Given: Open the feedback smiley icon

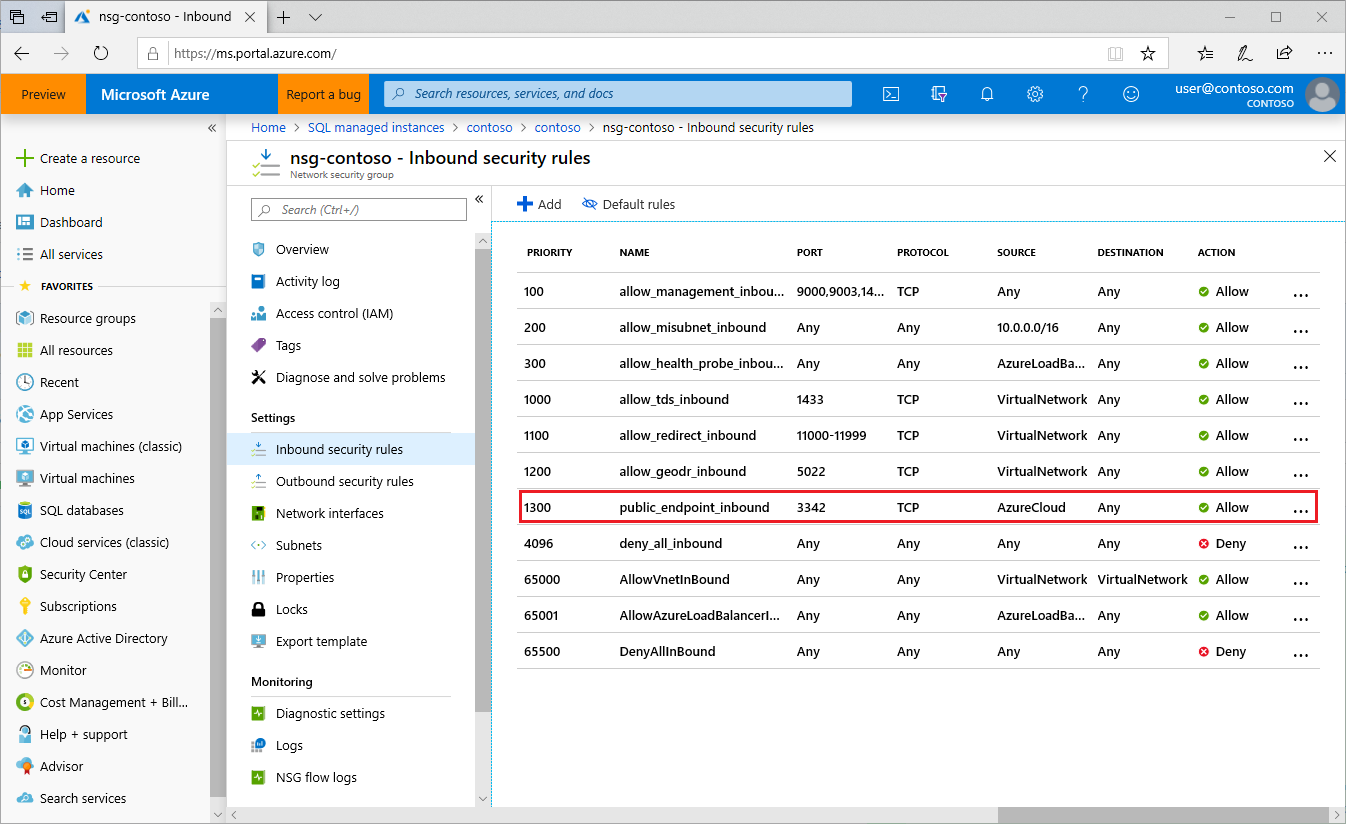Looking at the screenshot, I should click(x=1131, y=94).
